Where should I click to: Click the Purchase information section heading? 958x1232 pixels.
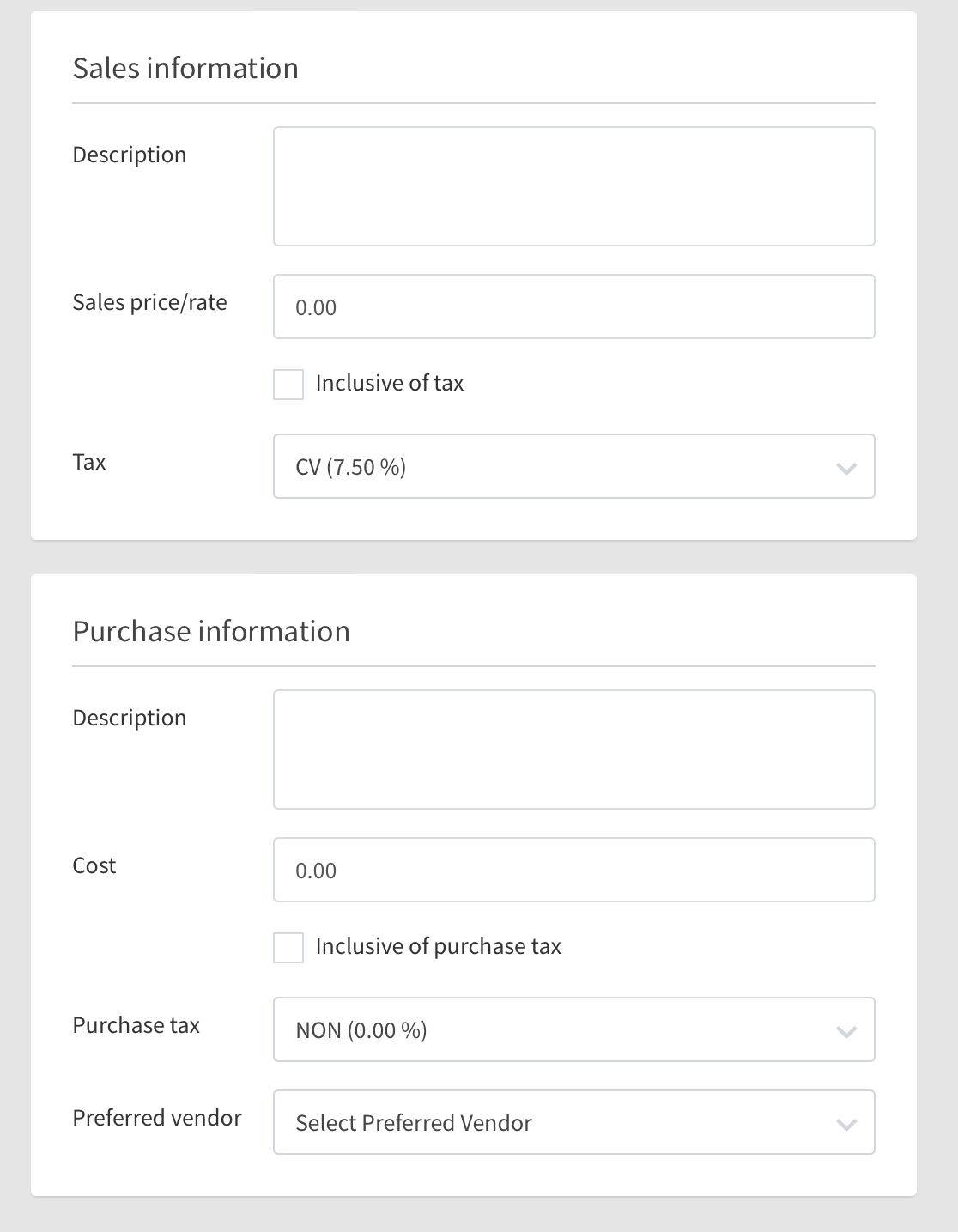(x=211, y=632)
